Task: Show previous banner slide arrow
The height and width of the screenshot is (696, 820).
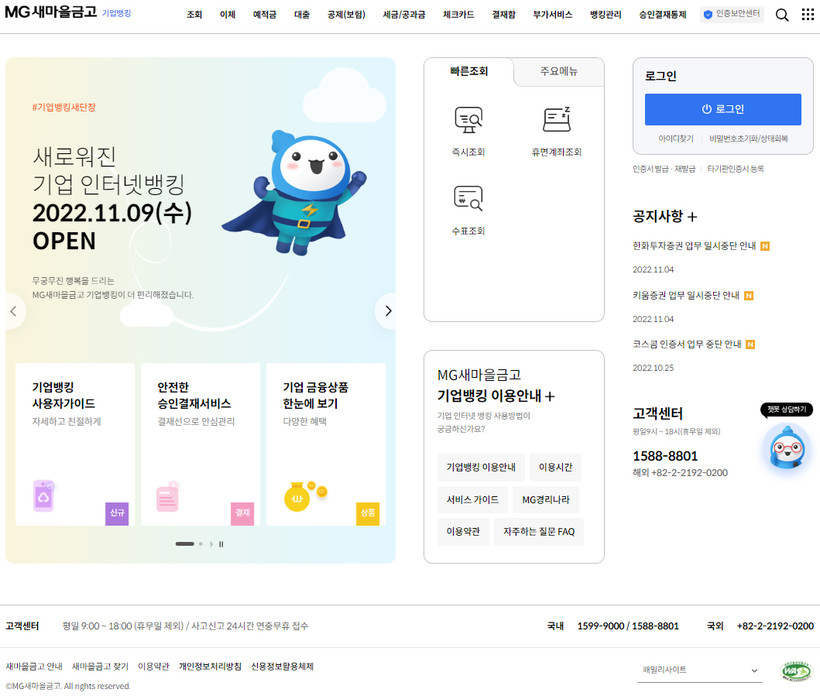Action: coord(13,311)
